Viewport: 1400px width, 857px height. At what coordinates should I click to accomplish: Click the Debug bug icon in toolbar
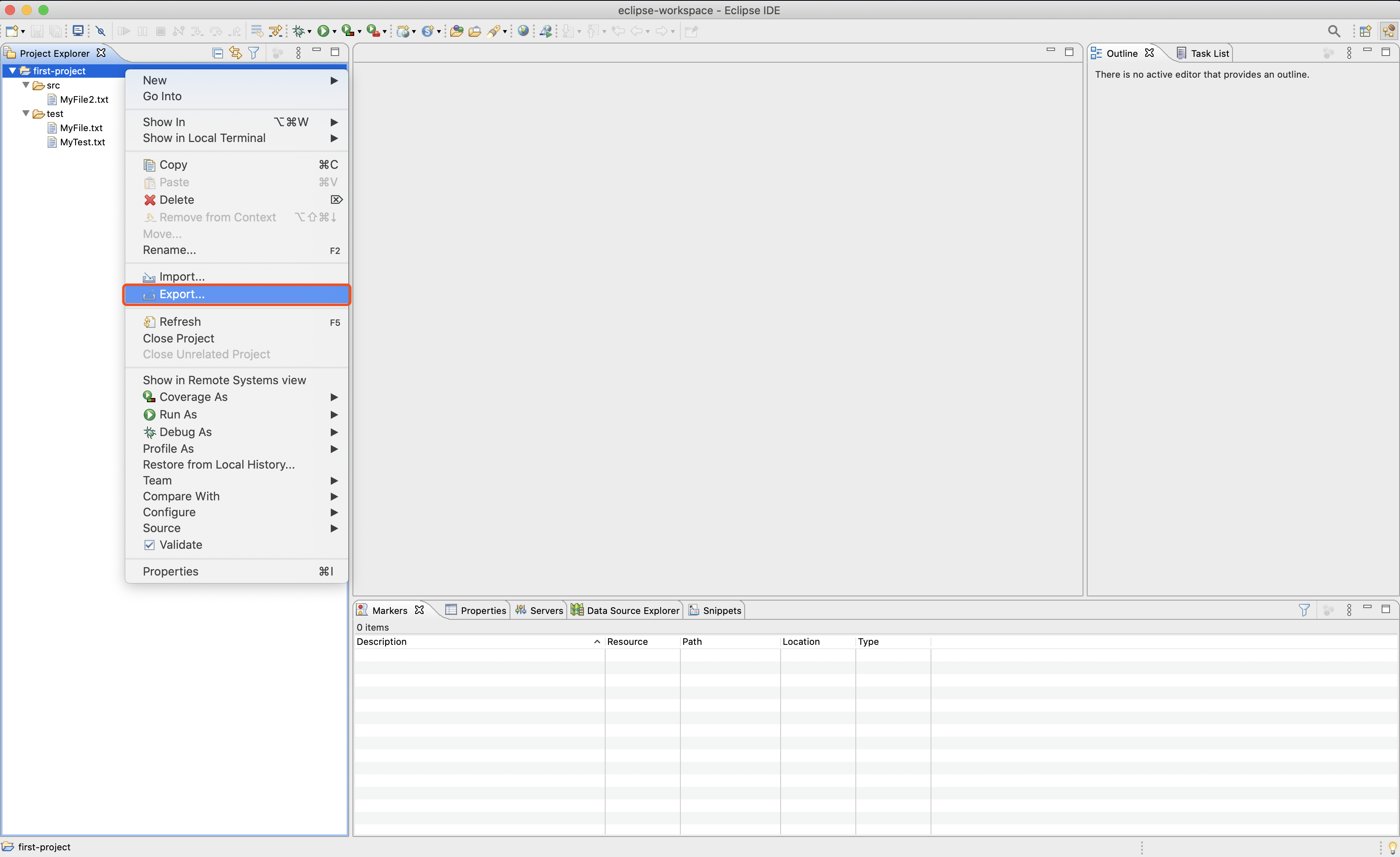click(298, 31)
